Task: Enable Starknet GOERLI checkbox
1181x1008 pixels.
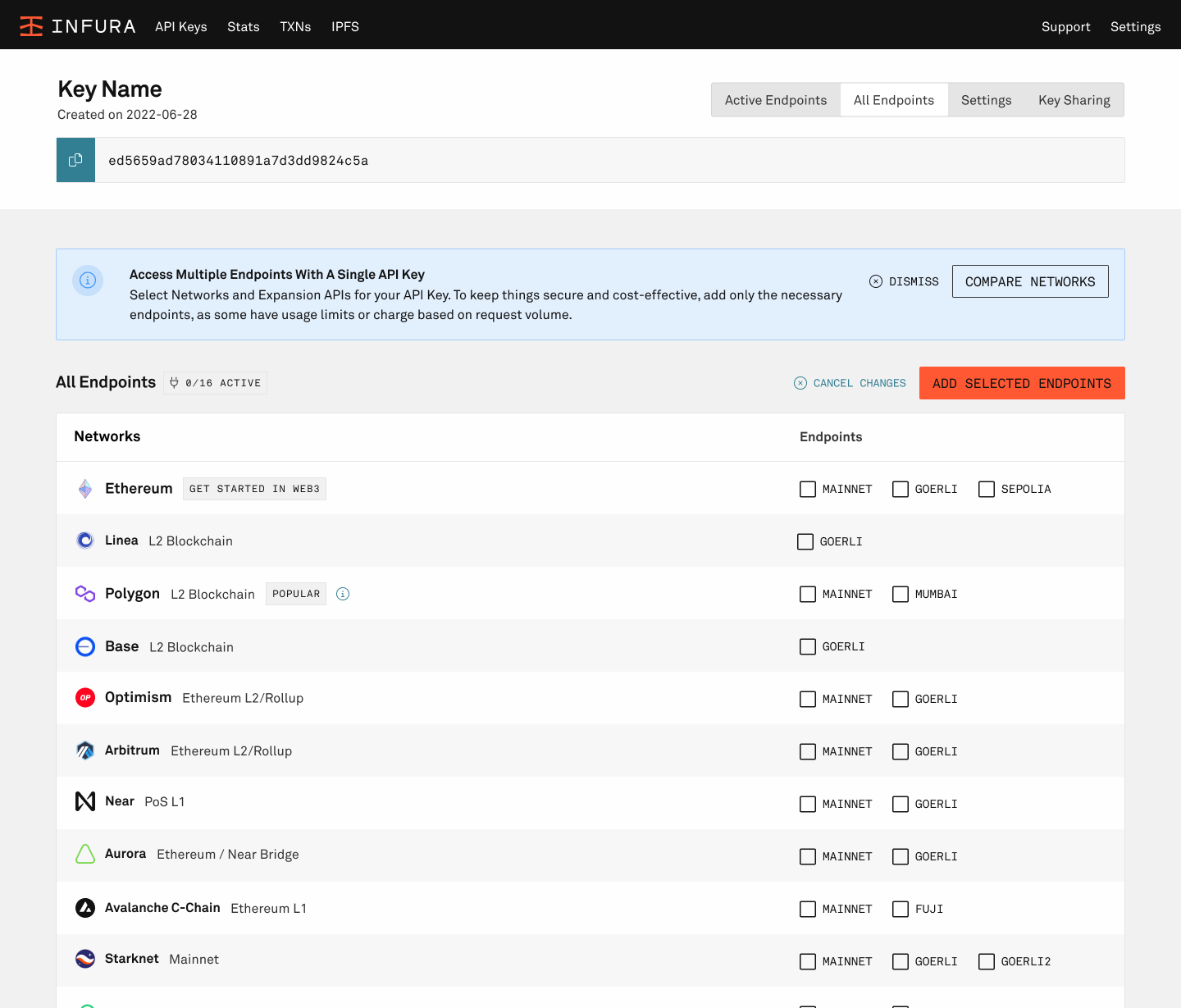Action: point(901,961)
